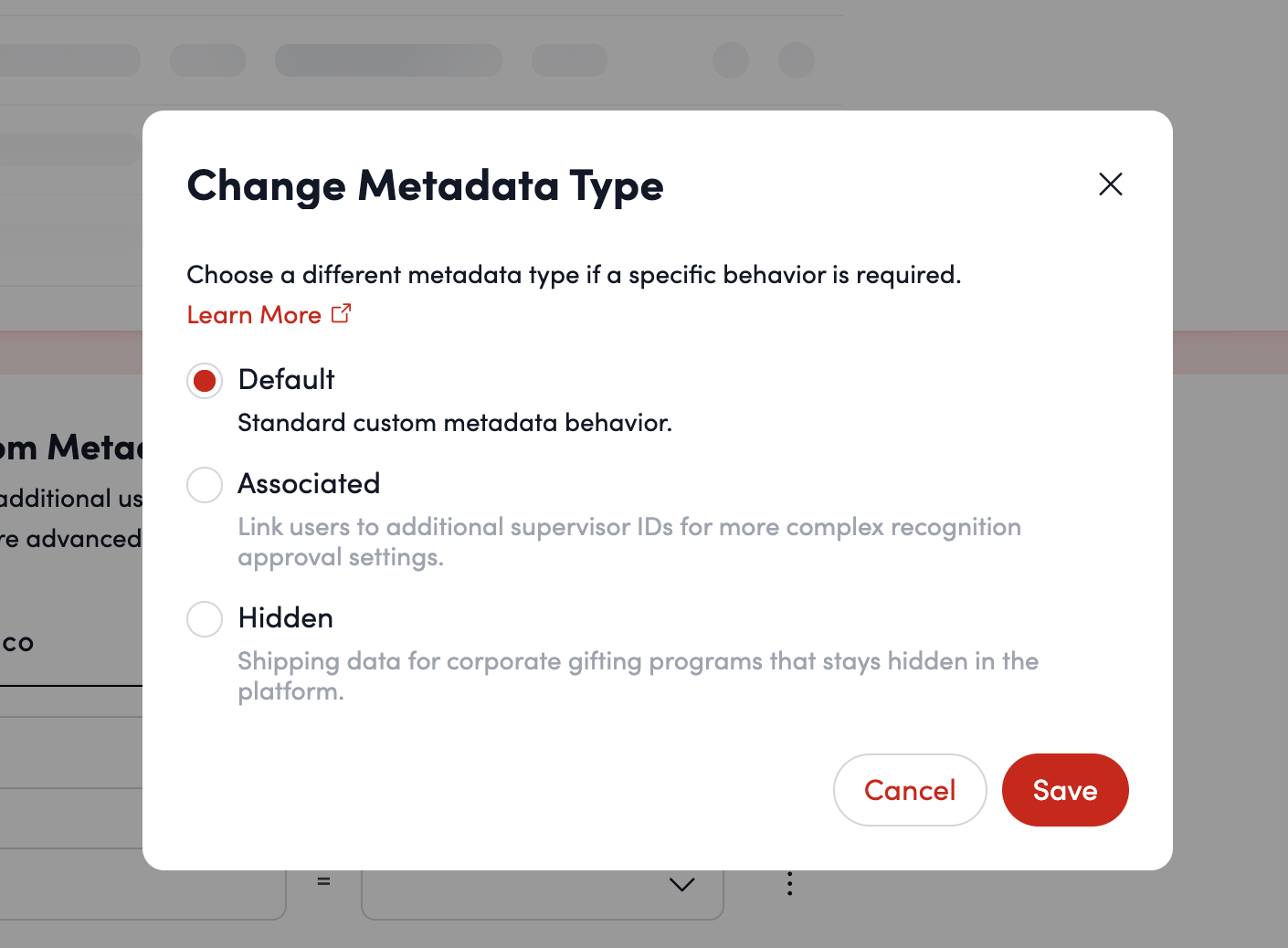Click the "Hidden" option label text
Image resolution: width=1288 pixels, height=948 pixels.
click(285, 618)
